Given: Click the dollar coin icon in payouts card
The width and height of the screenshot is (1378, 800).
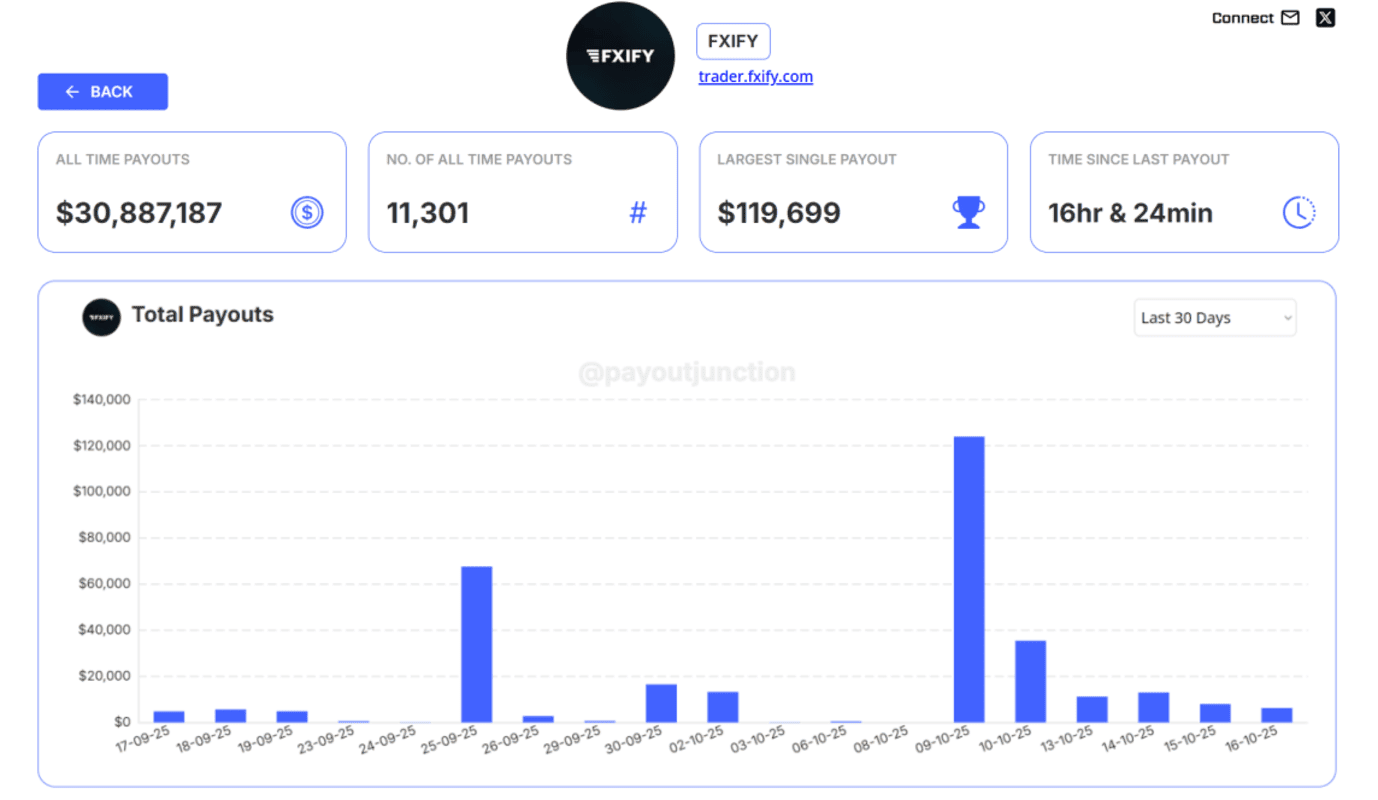Looking at the screenshot, I should pyautogui.click(x=307, y=212).
